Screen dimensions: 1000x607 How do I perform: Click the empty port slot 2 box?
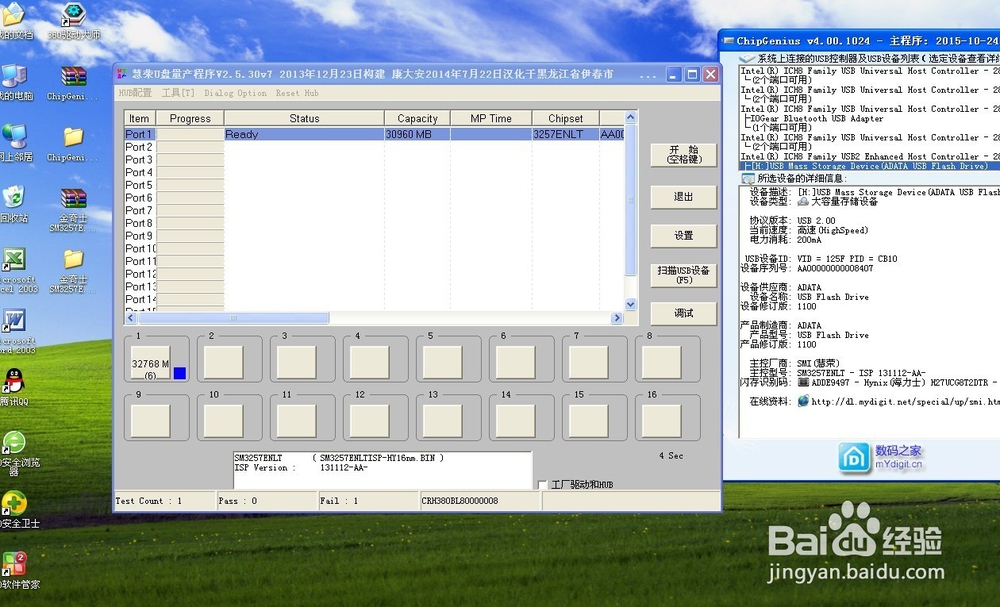point(224,363)
